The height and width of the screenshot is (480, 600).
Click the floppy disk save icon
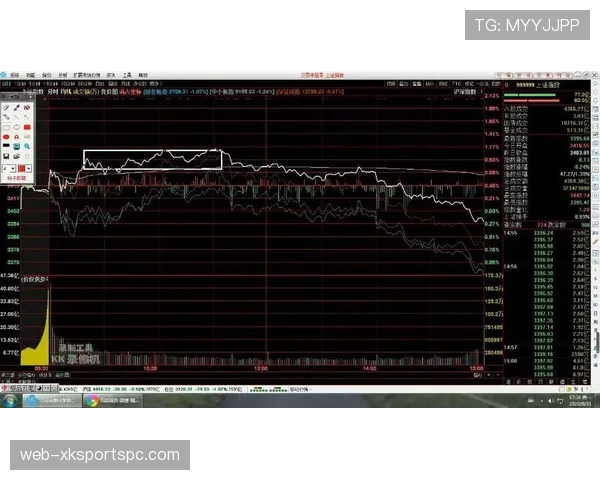6,156
